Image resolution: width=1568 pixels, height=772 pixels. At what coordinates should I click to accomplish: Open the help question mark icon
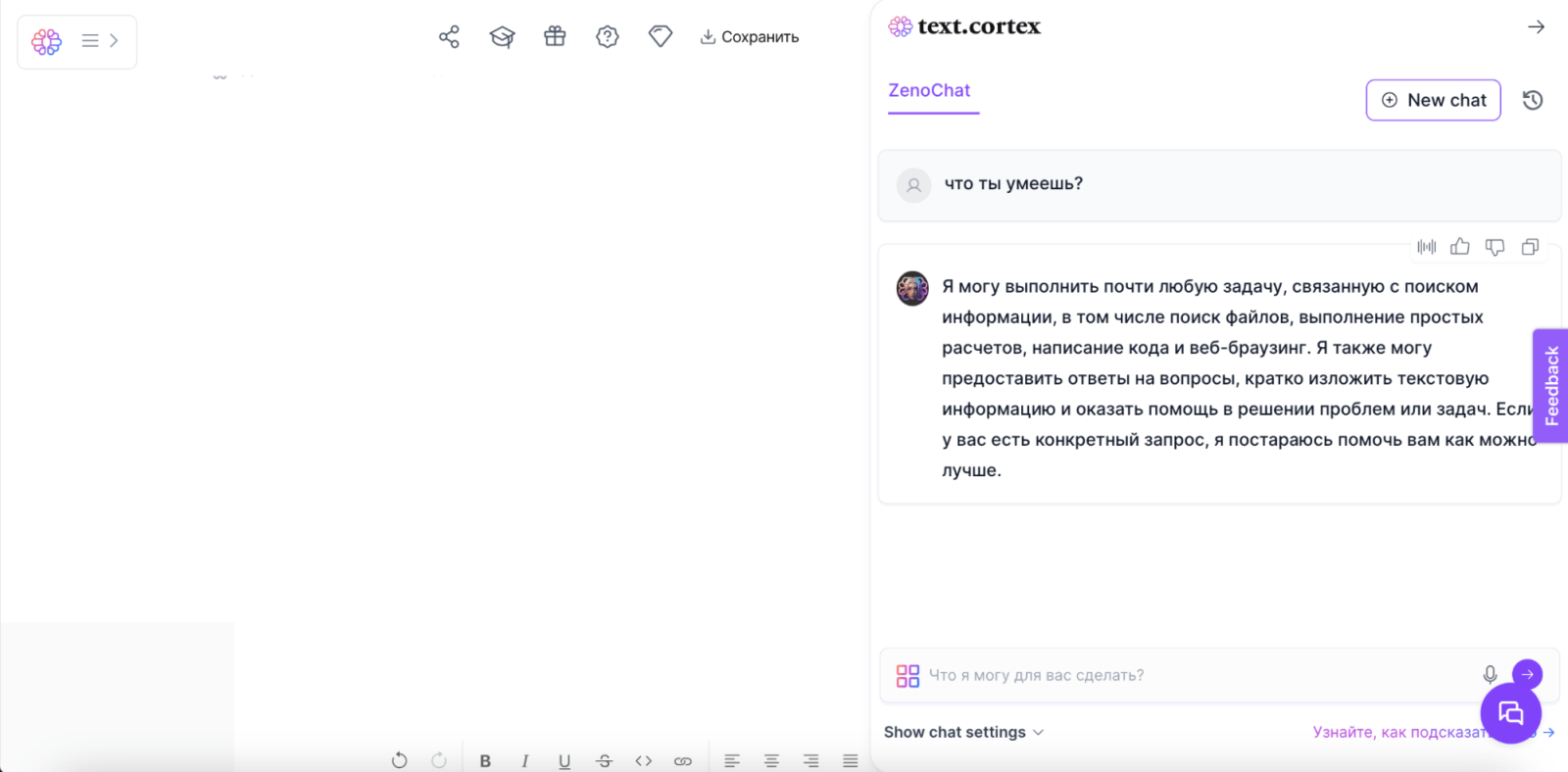pyautogui.click(x=608, y=37)
